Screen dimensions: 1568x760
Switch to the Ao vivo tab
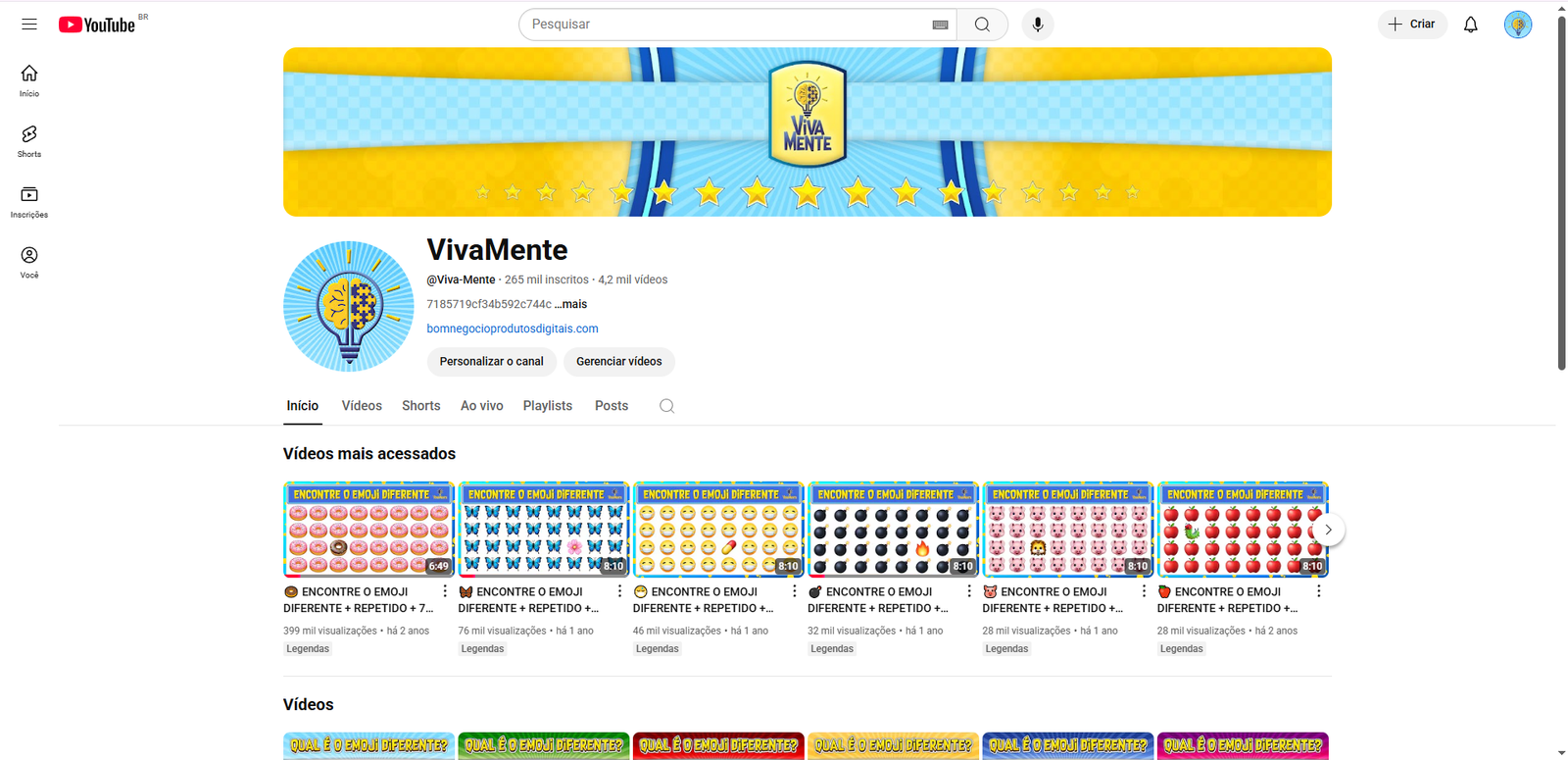482,406
